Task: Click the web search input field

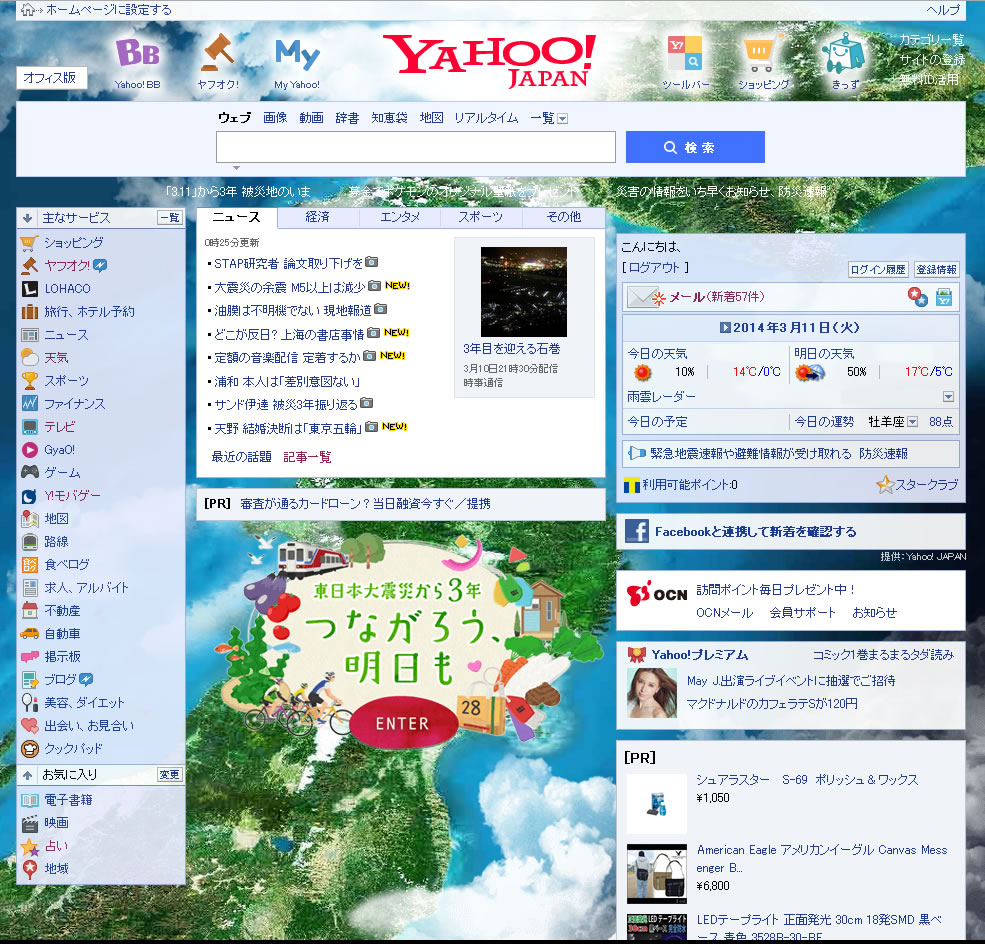Action: pos(416,147)
